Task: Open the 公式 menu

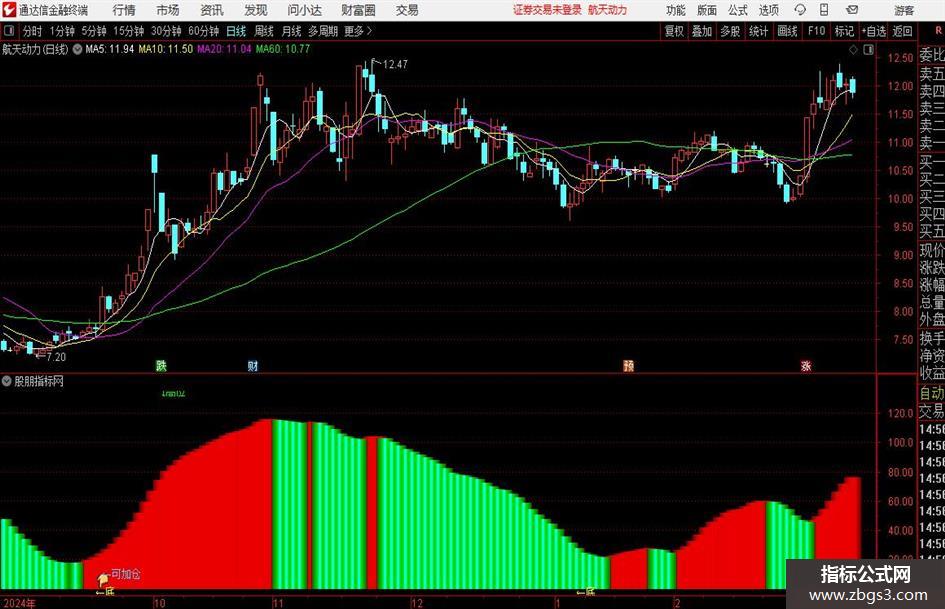Action: [737, 10]
